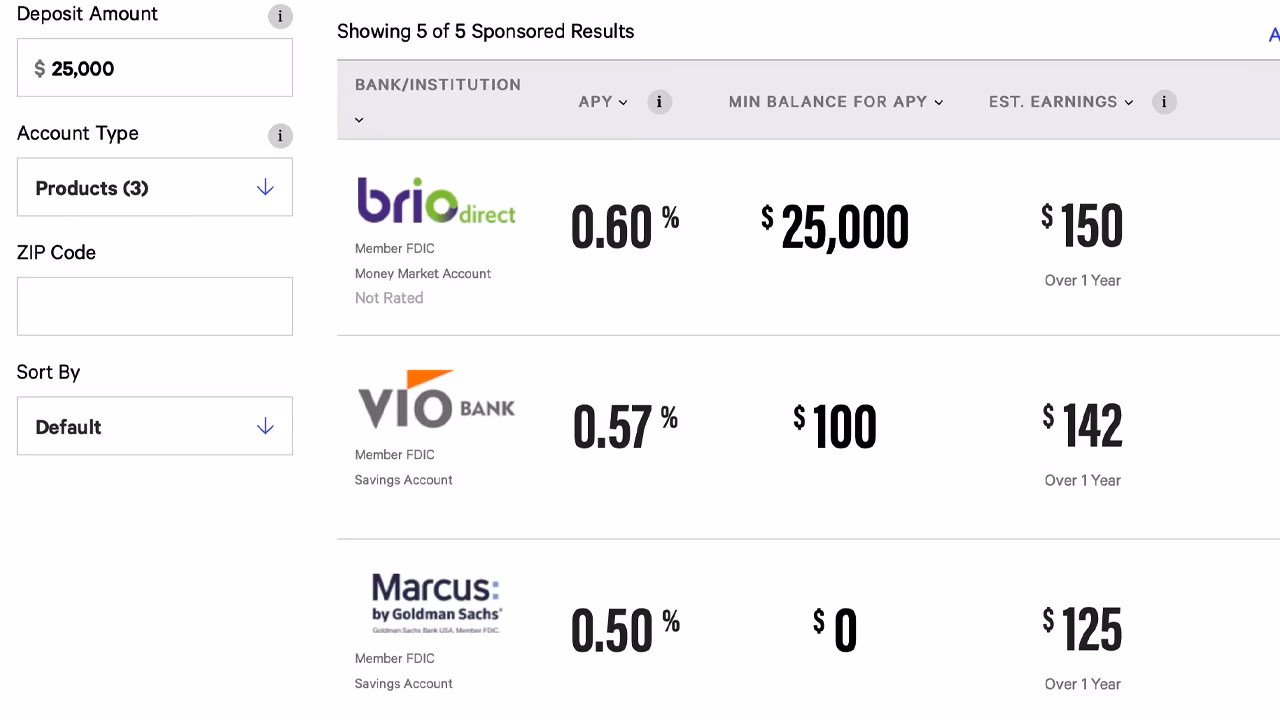Screen dimensions: 1280x720
Task: Click the Account Type info icon
Action: (x=280, y=136)
